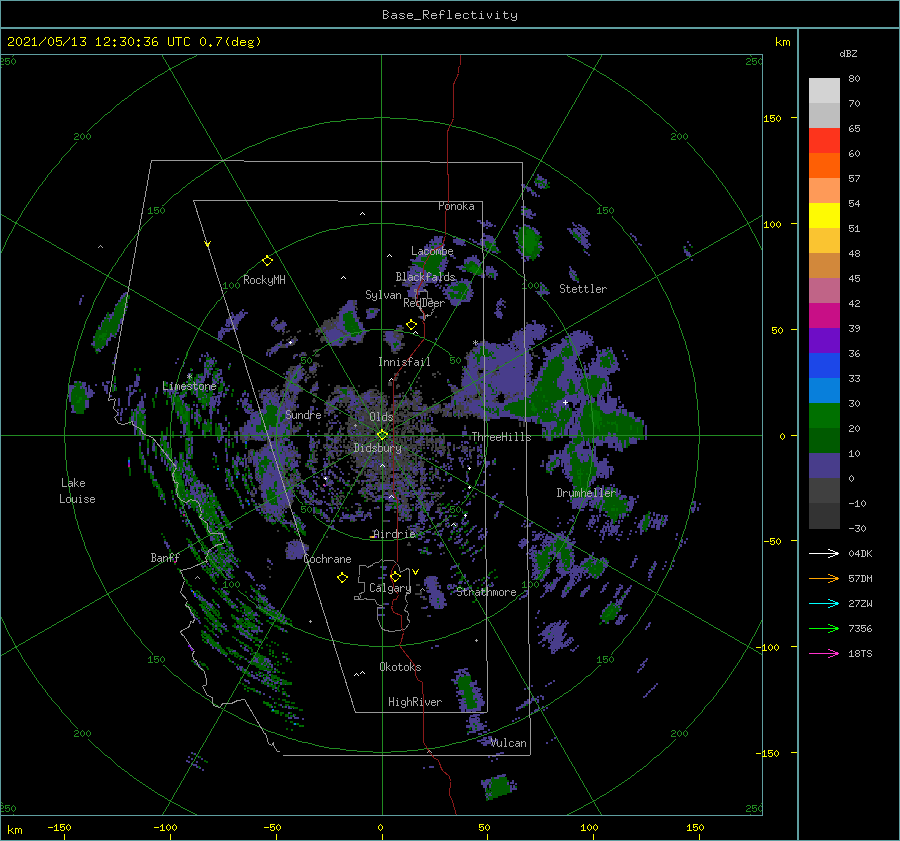Viewport: 900px width, 841px height.
Task: Pick the slate purple 0–10 dBZ swatch
Action: [x=824, y=466]
